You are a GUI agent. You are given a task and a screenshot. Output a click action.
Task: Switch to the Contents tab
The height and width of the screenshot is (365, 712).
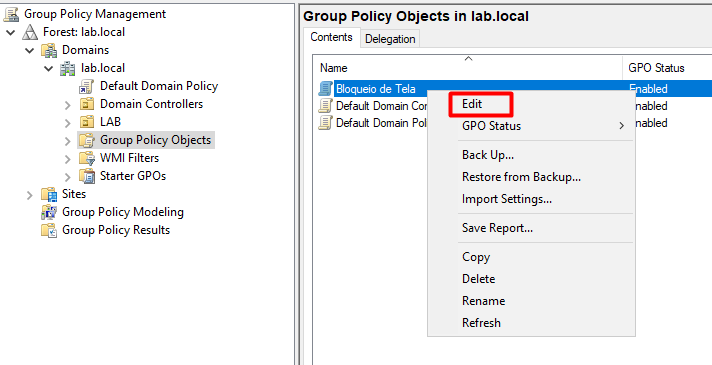pos(331,37)
